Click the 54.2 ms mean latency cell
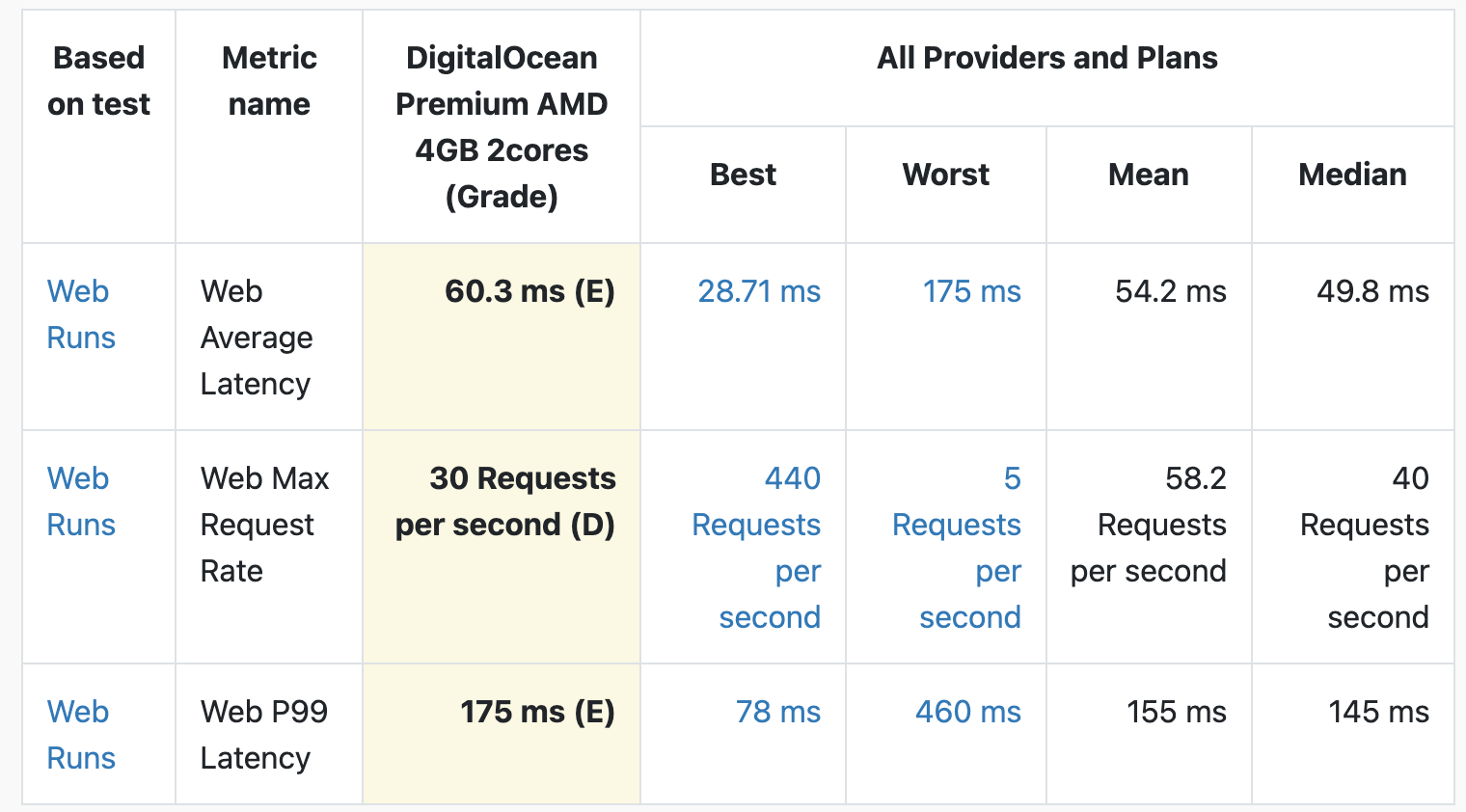Image resolution: width=1466 pixels, height=812 pixels. click(x=1170, y=291)
